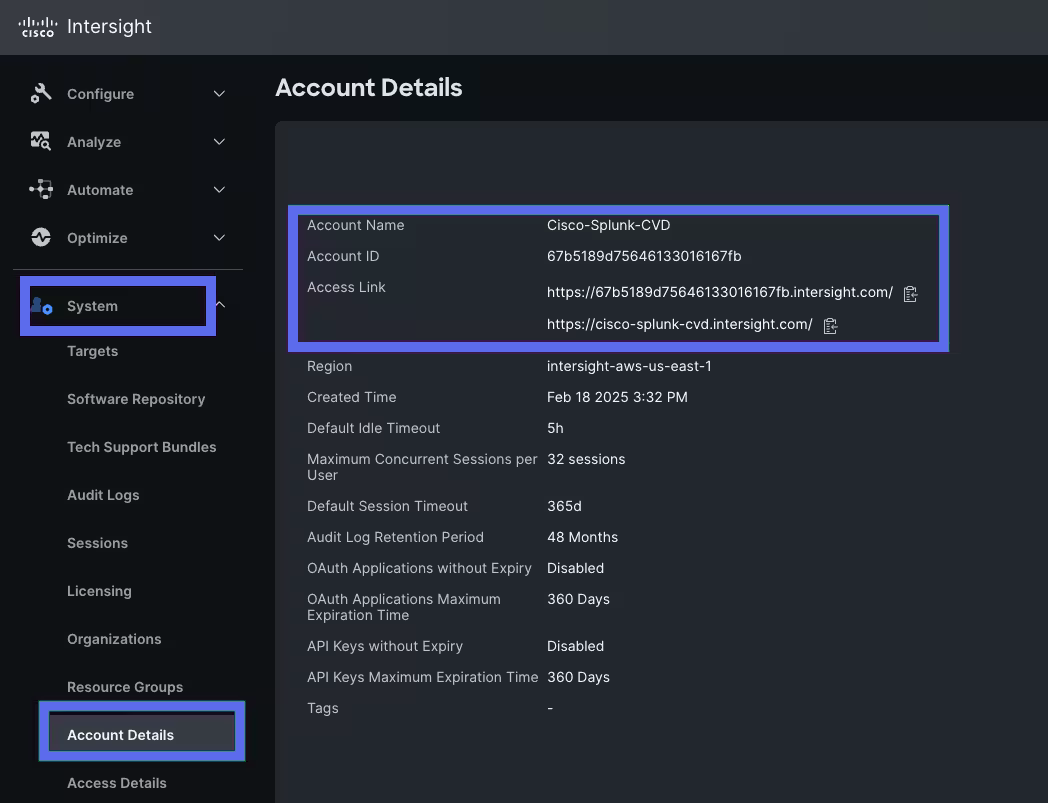
Task: Open the Analyze magnifier icon
Action: 39,141
